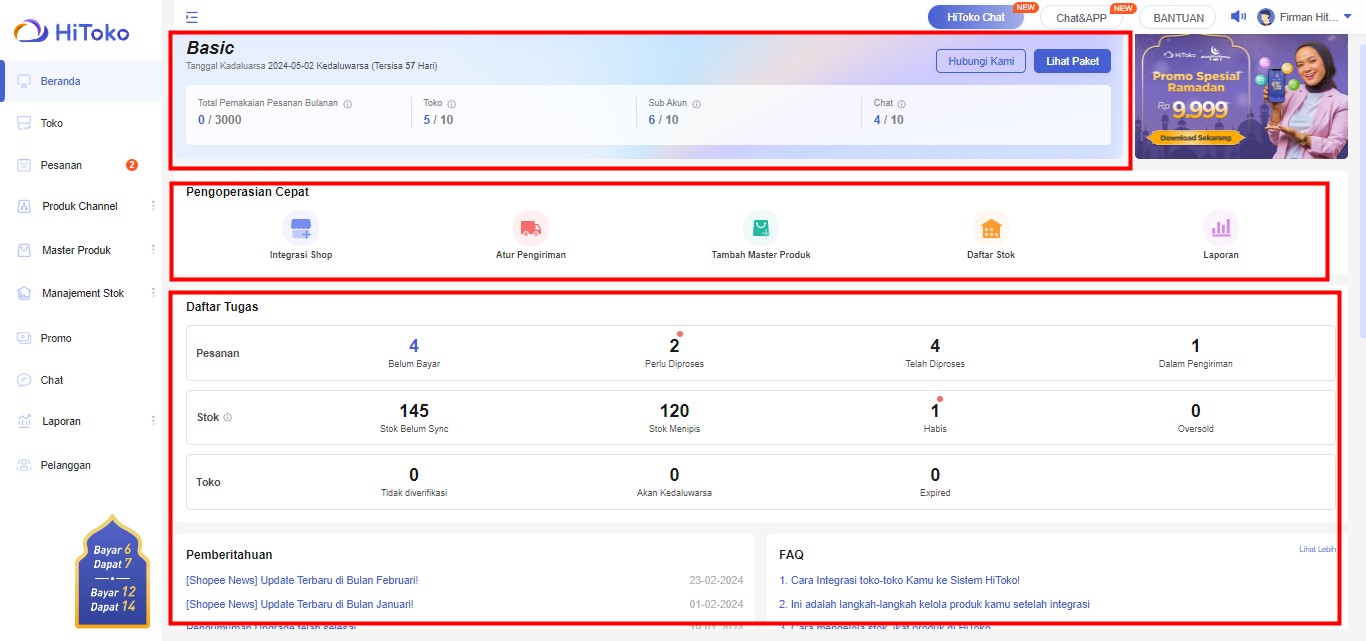1366x641 pixels.
Task: Open FAQ langkah-langkah kelola produk link
Action: click(934, 604)
